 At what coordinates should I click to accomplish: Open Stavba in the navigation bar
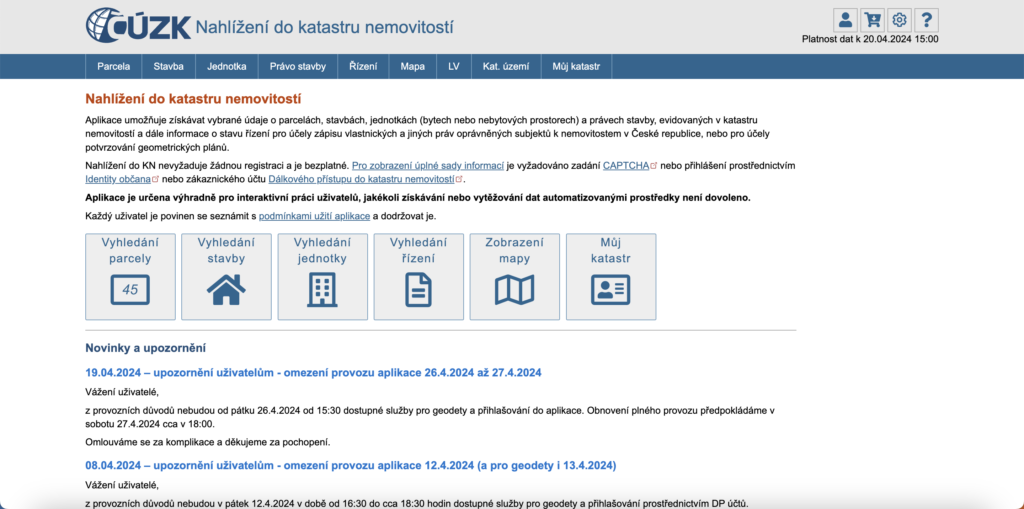pyautogui.click(x=168, y=66)
